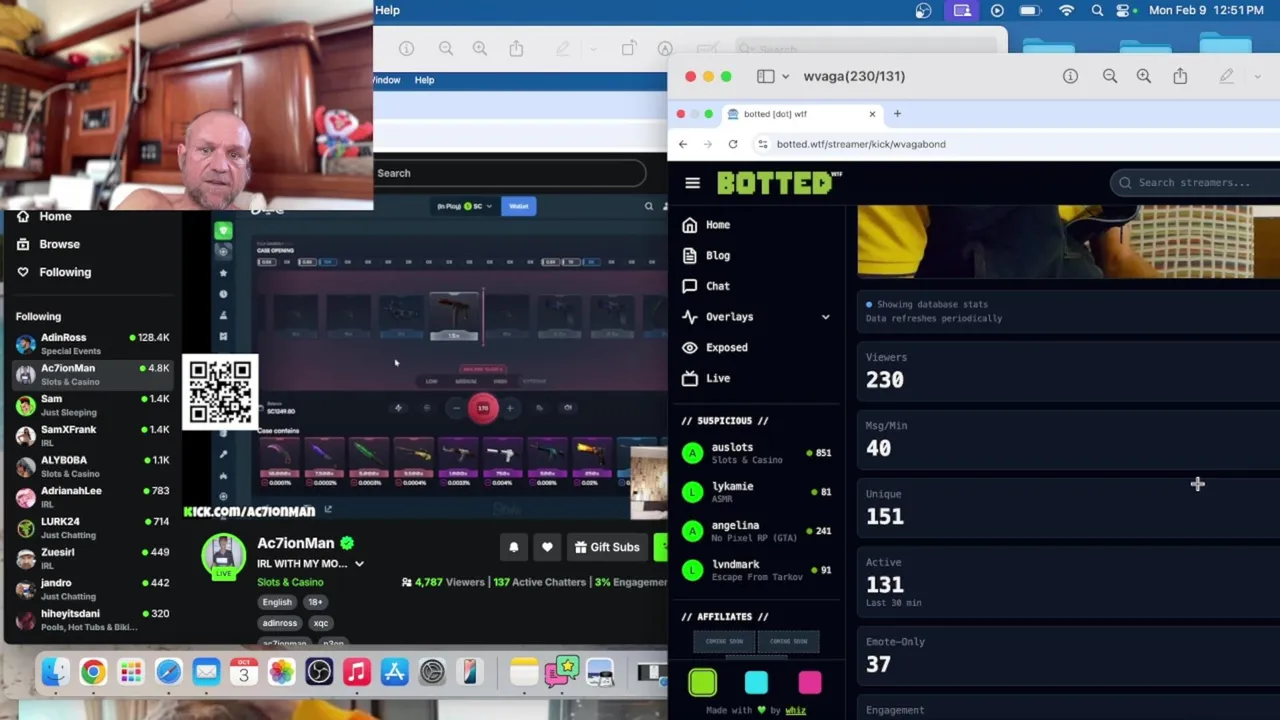Click the Wallet button in the stream

(518, 206)
